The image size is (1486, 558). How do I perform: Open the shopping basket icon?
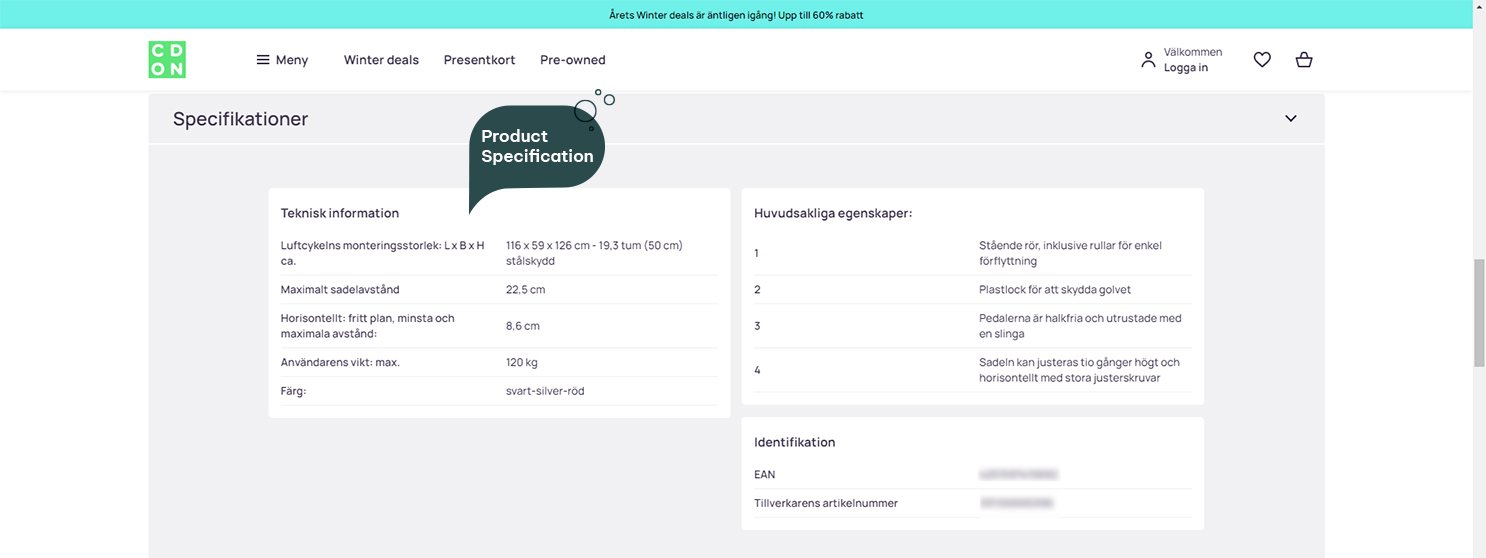pos(1303,60)
